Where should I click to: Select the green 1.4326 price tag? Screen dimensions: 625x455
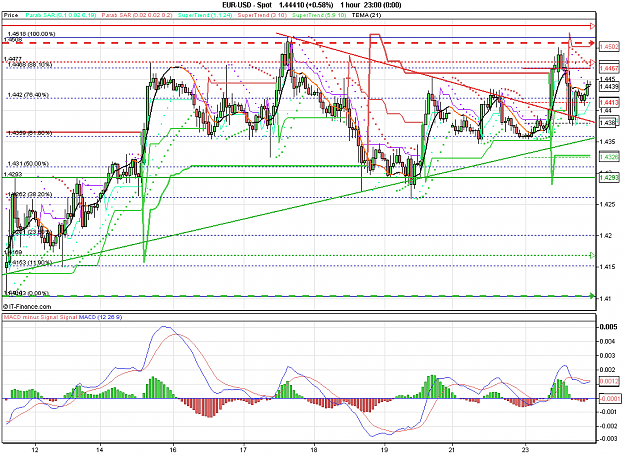pyautogui.click(x=609, y=157)
